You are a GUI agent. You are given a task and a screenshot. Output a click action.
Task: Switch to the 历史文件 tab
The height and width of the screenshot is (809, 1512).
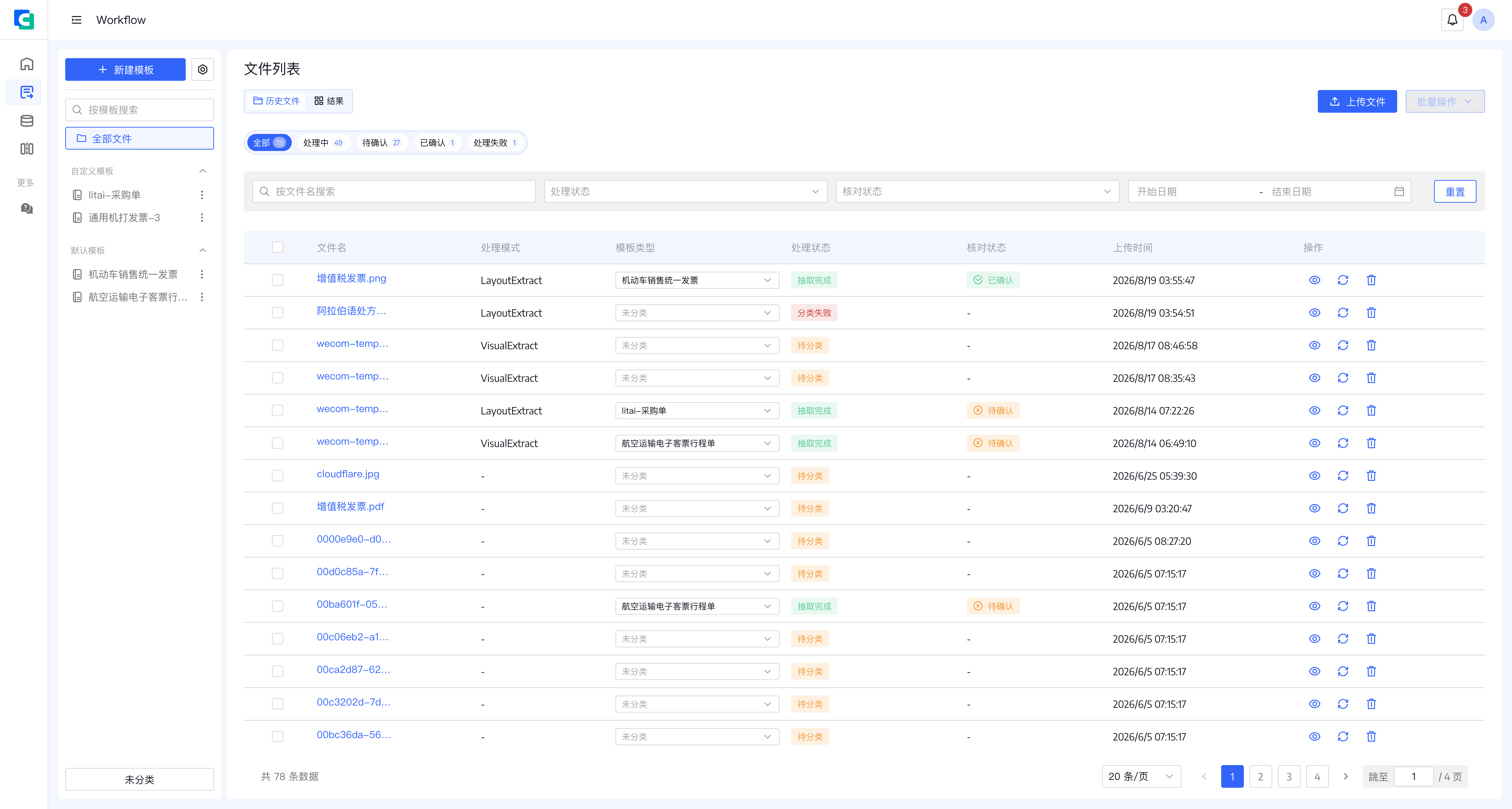pyautogui.click(x=276, y=101)
